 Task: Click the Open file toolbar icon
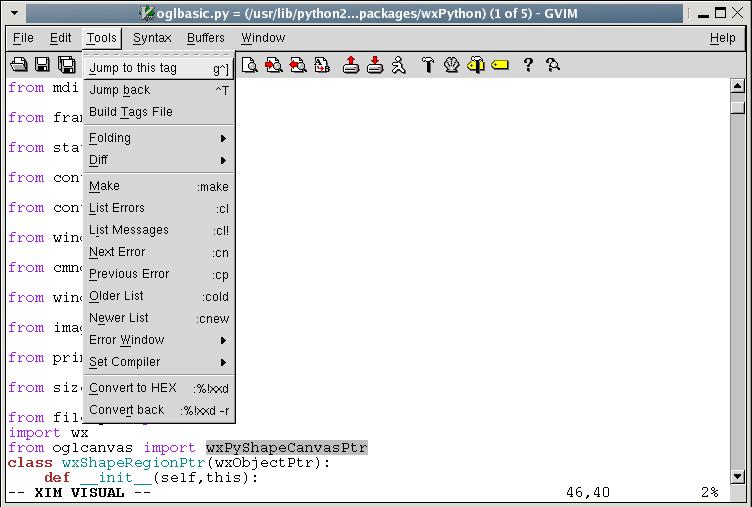(18, 65)
